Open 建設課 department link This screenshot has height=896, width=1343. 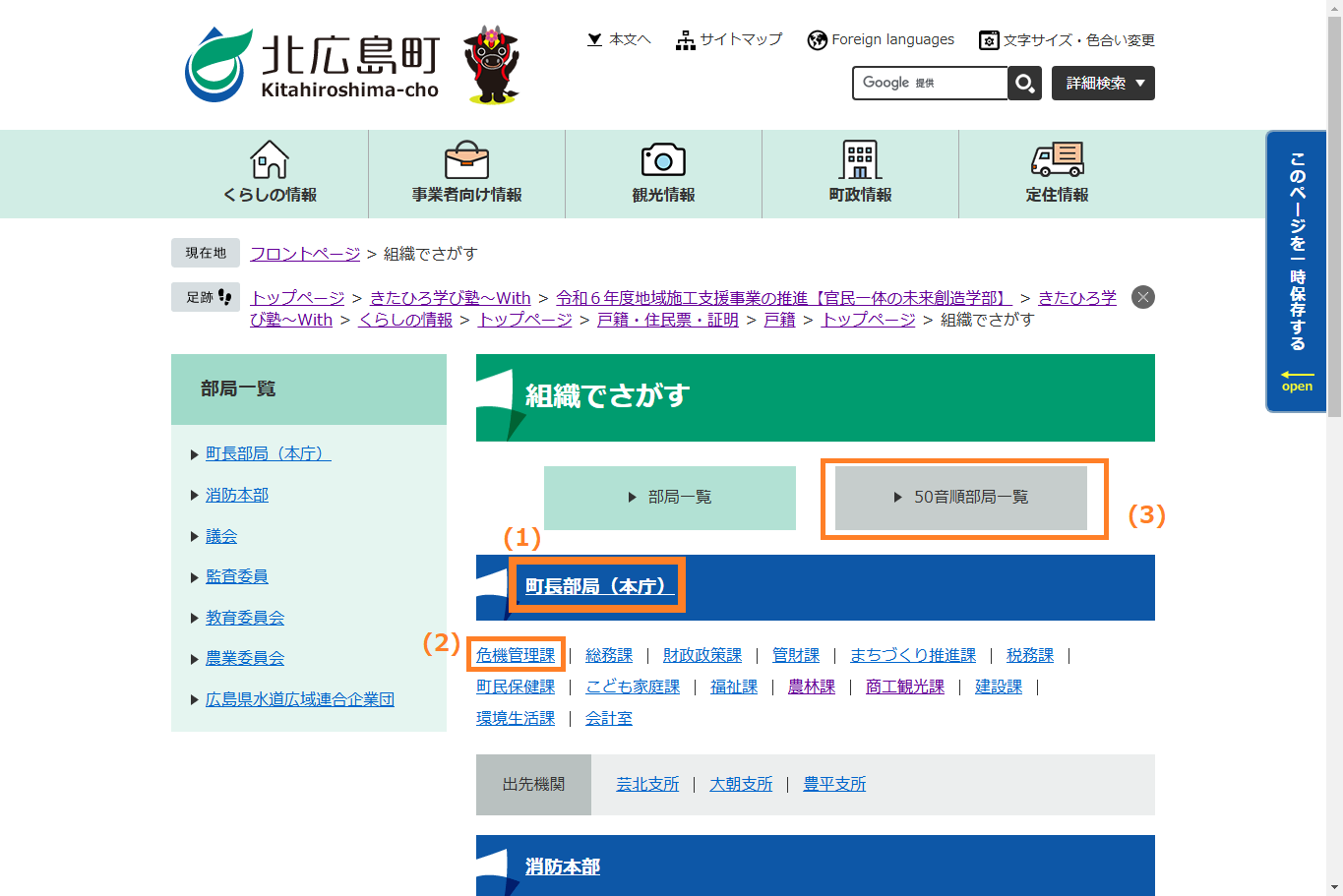[999, 687]
